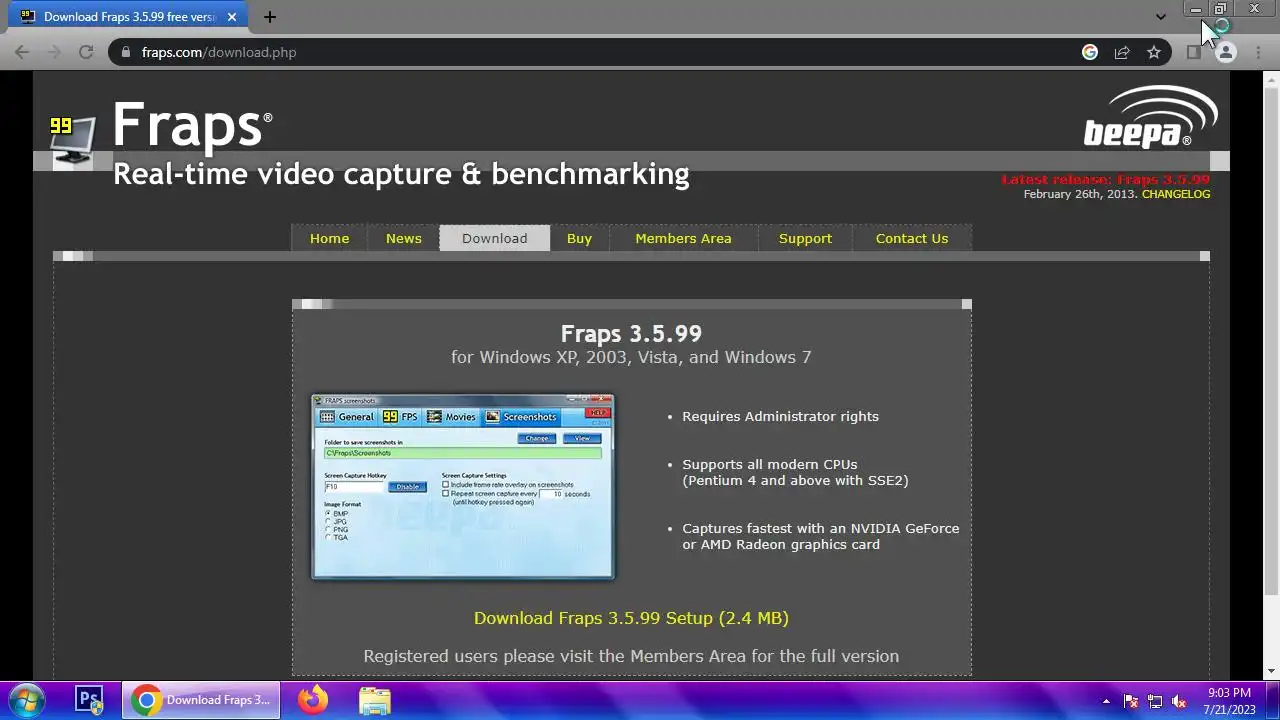1280x720 pixels.
Task: Open Firefox from the taskbar
Action: [313, 700]
